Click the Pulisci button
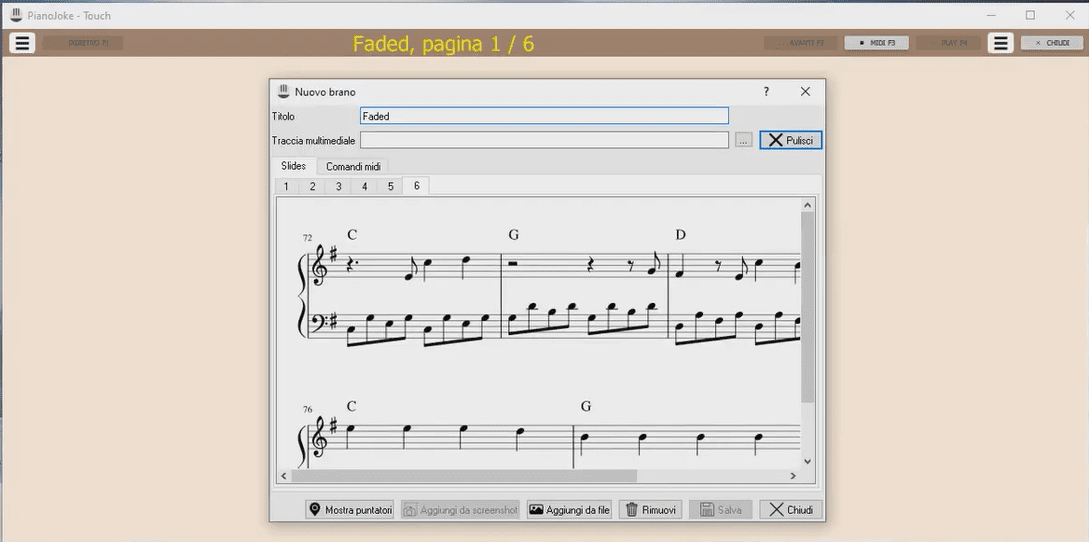Image resolution: width=1089 pixels, height=542 pixels. (790, 140)
